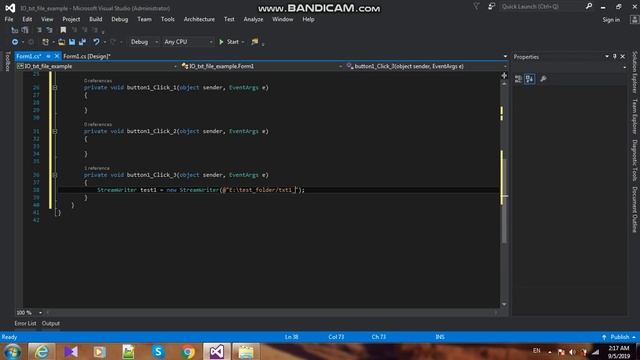
Task: Open Skype from the taskbar
Action: pos(158,351)
